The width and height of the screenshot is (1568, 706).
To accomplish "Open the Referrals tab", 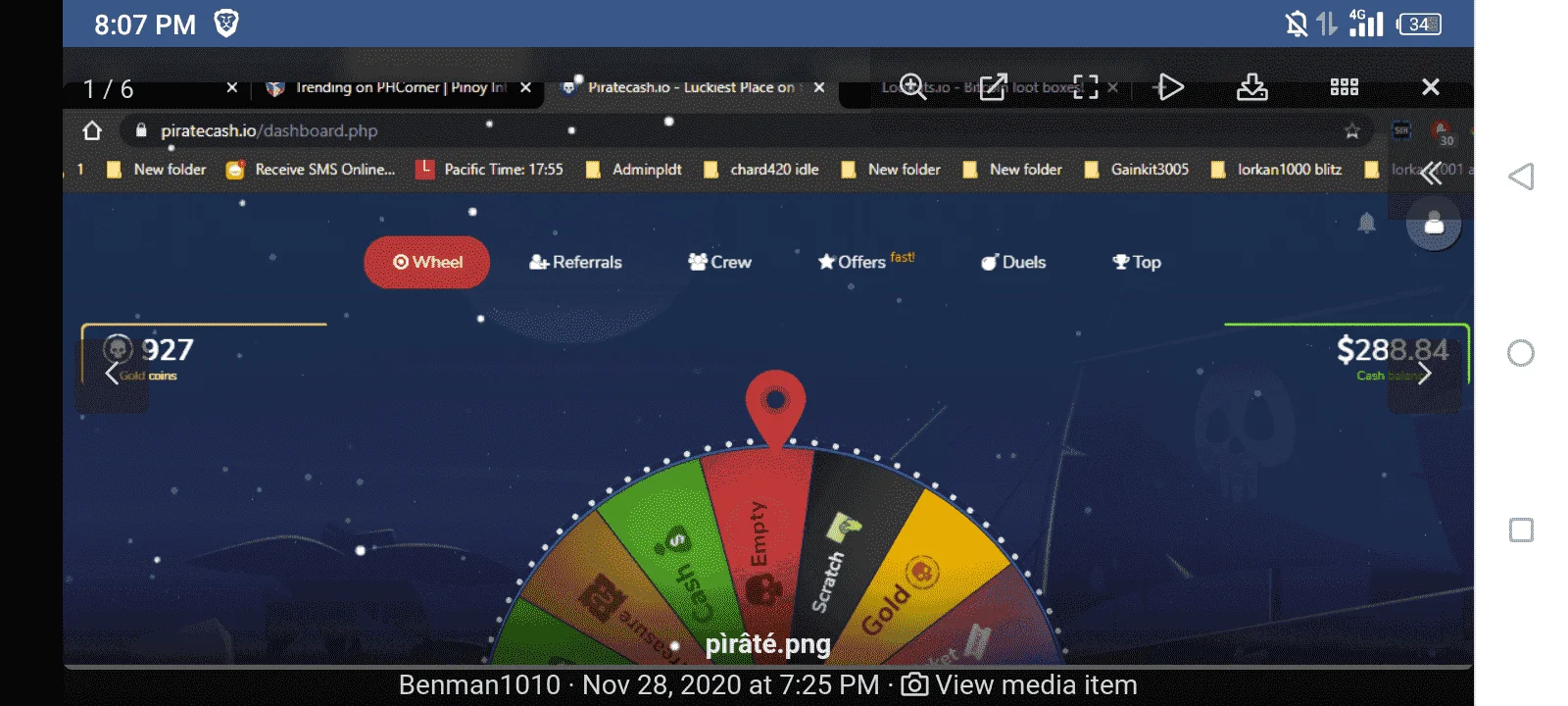I will tap(575, 262).
